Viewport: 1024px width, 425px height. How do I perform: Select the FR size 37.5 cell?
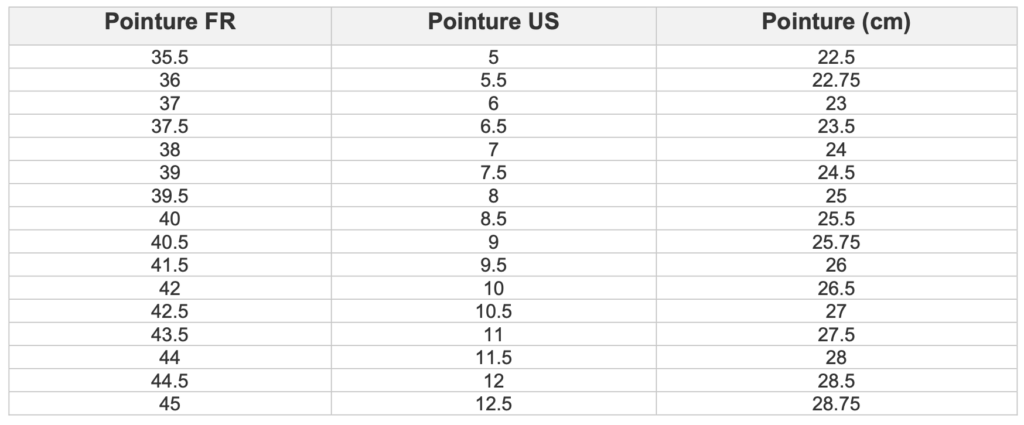[x=170, y=126]
